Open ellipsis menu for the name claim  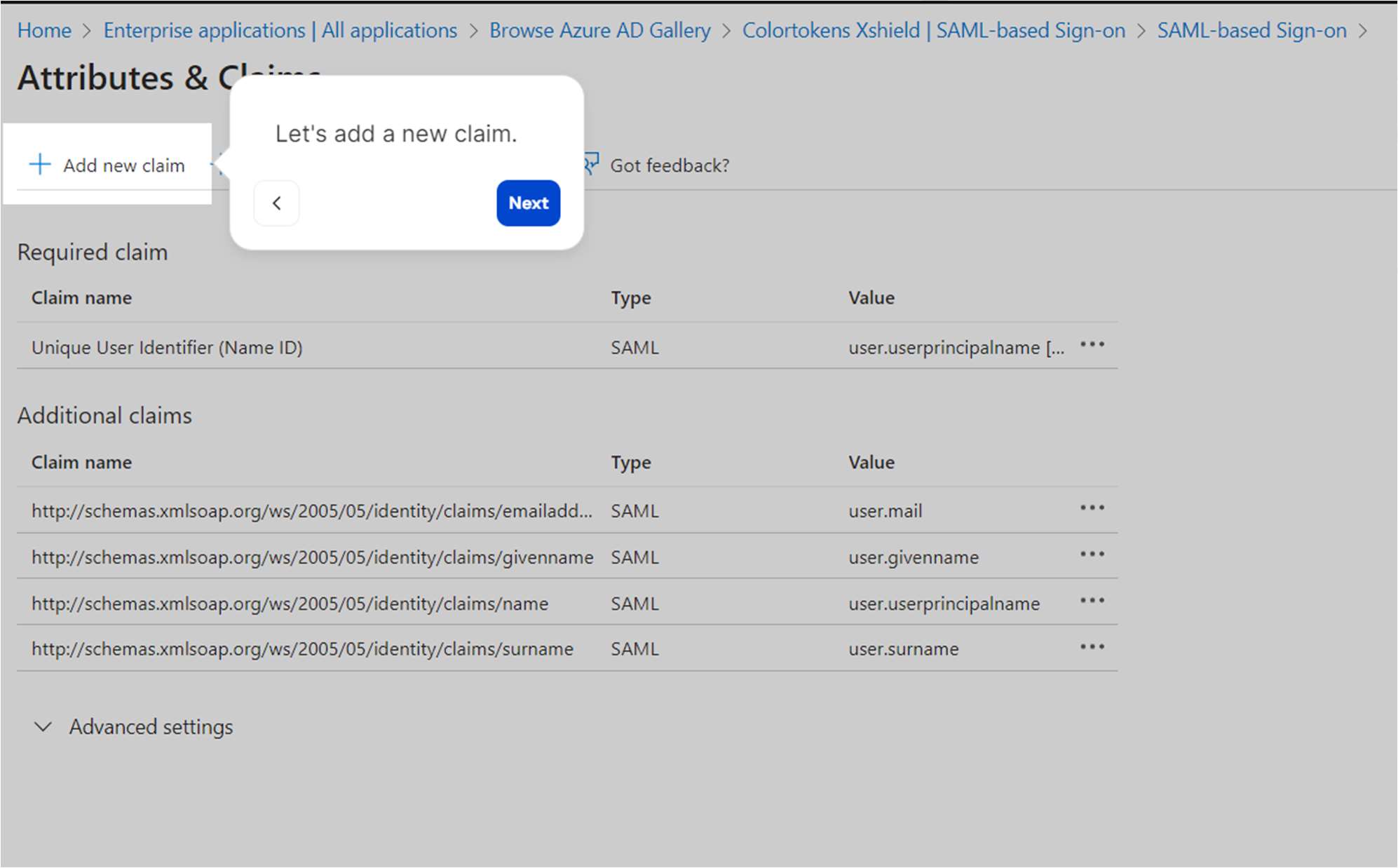(1092, 600)
